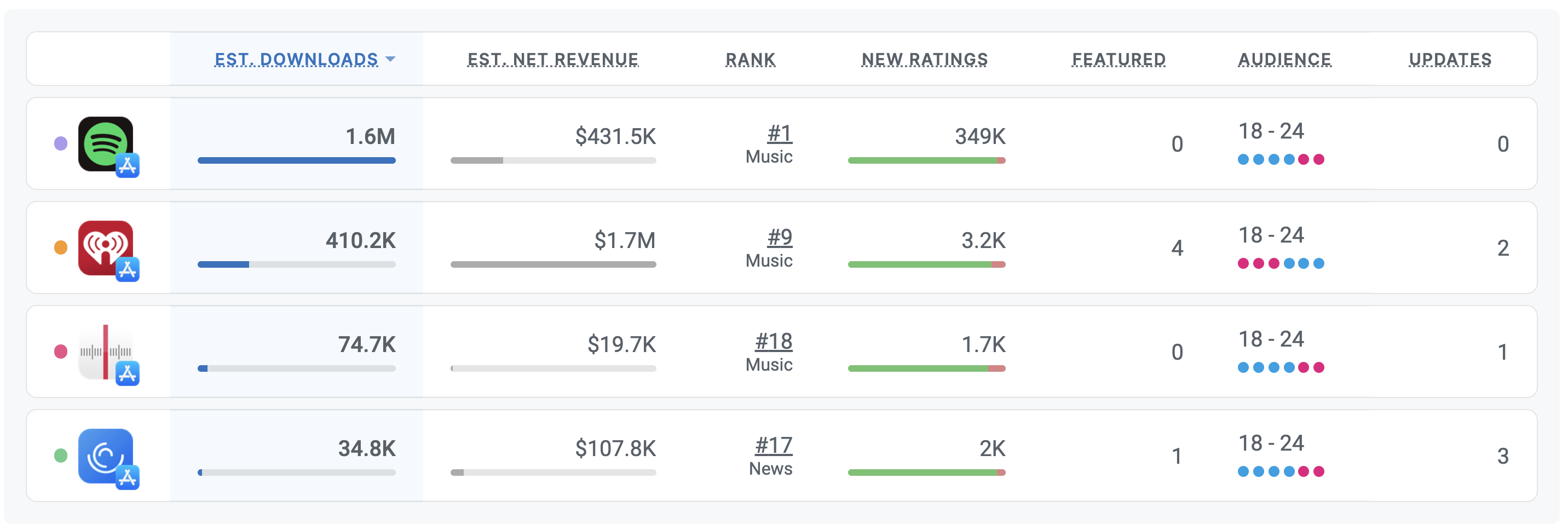Click the $1.7M revenue value
This screenshot has width=1568, height=530.
(x=625, y=240)
